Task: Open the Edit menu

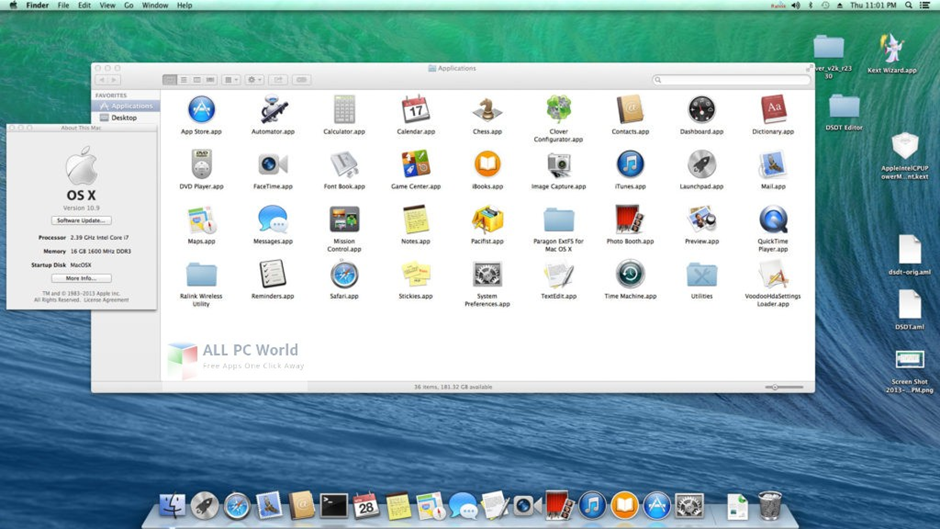Action: 85,5
